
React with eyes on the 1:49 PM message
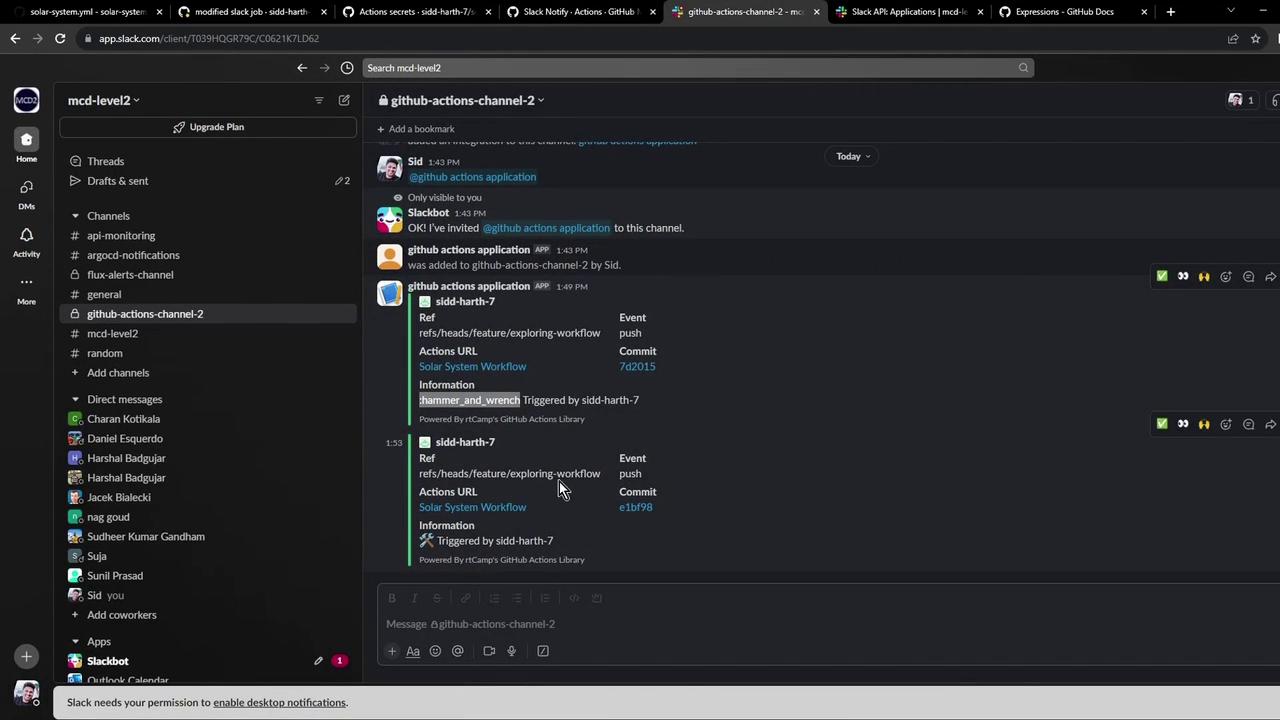(1183, 276)
